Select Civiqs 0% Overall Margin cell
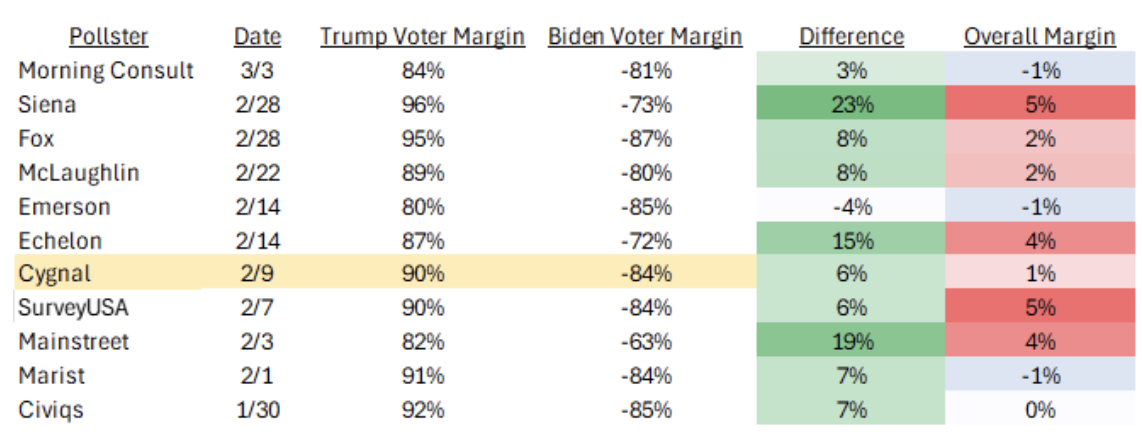1142x440 pixels. point(1040,409)
